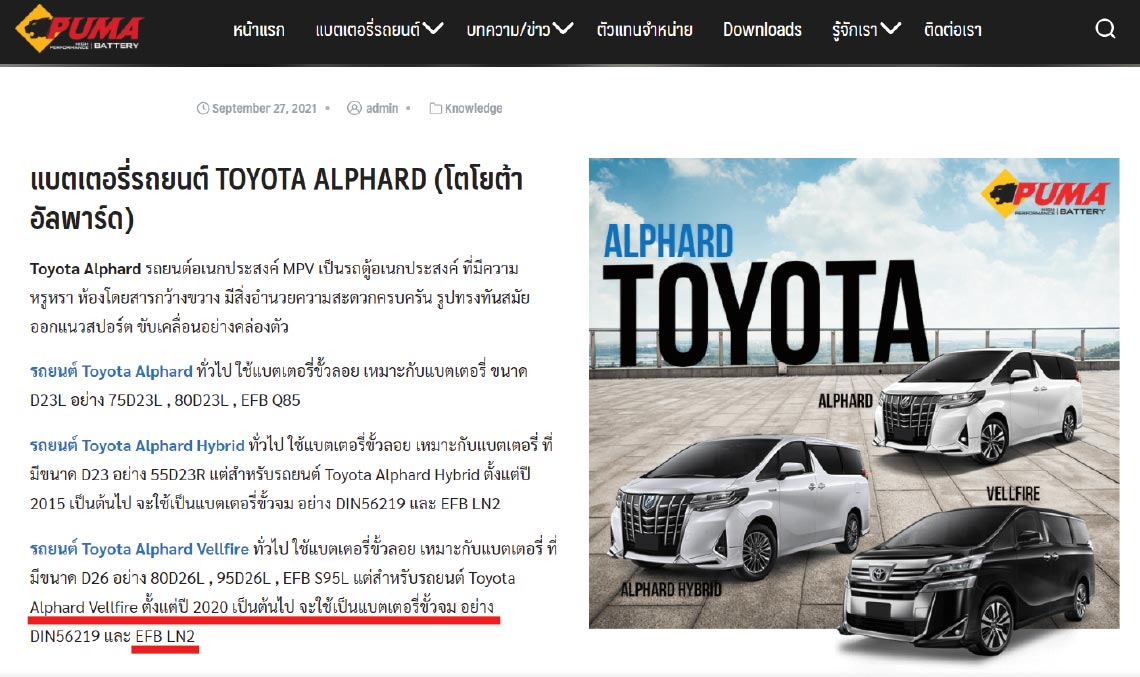Follow the รถยนต์ Toyota Alphard Hybrid link
This screenshot has height=677, width=1140.
pyautogui.click(x=137, y=446)
